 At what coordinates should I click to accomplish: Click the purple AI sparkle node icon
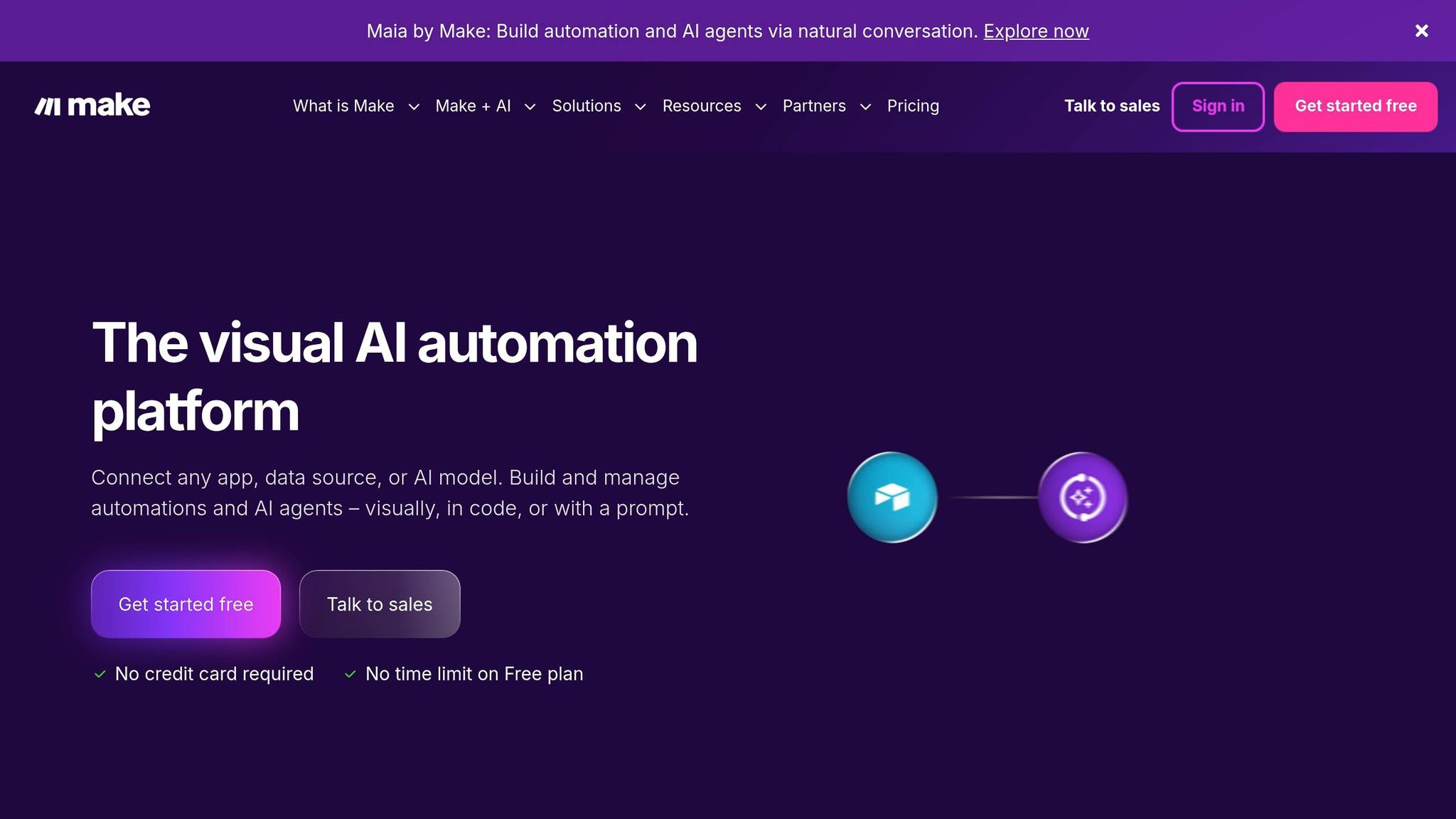pyautogui.click(x=1083, y=497)
